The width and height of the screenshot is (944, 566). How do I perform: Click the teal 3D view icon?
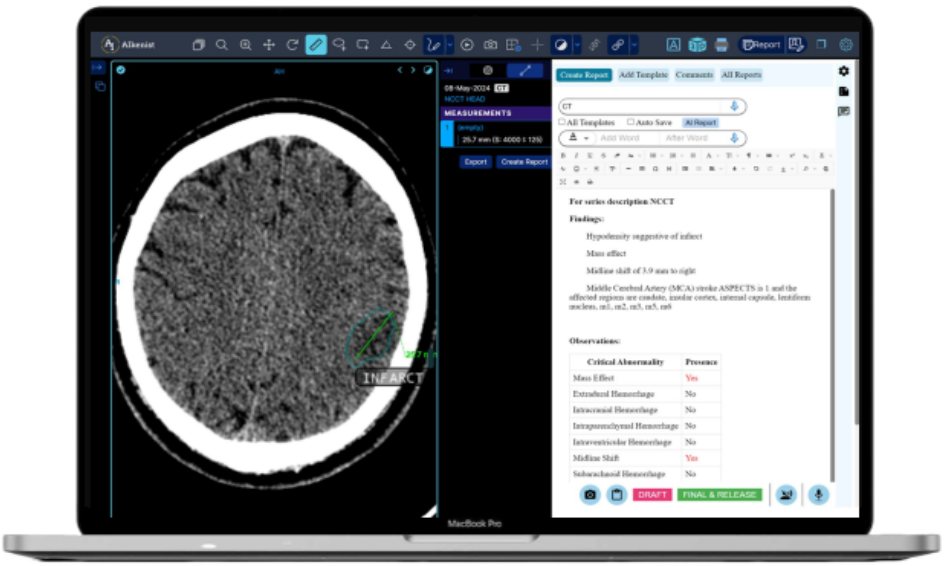pyautogui.click(x=697, y=45)
